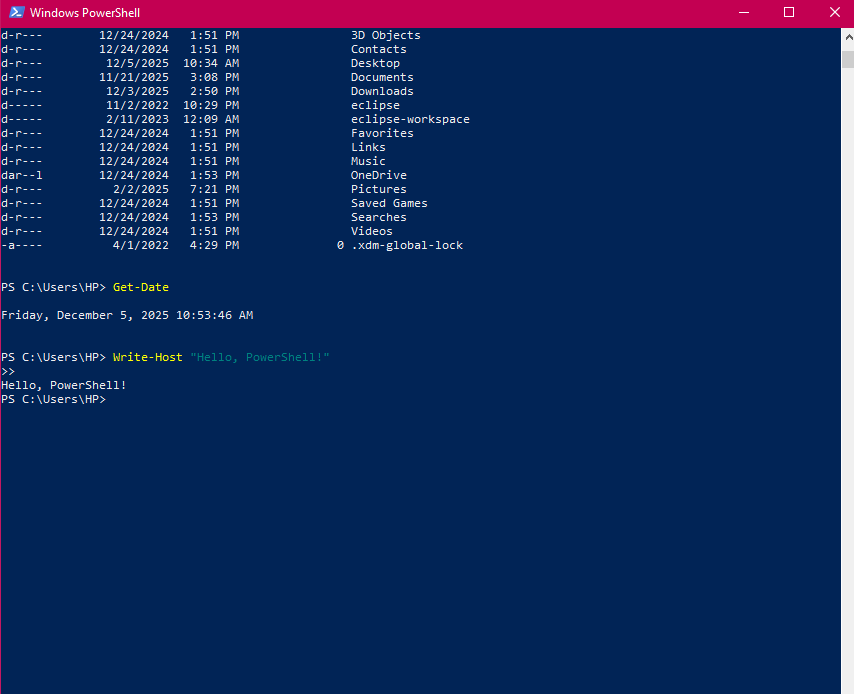Click the eclipse-workspace directory name
The height and width of the screenshot is (694, 854).
[410, 119]
